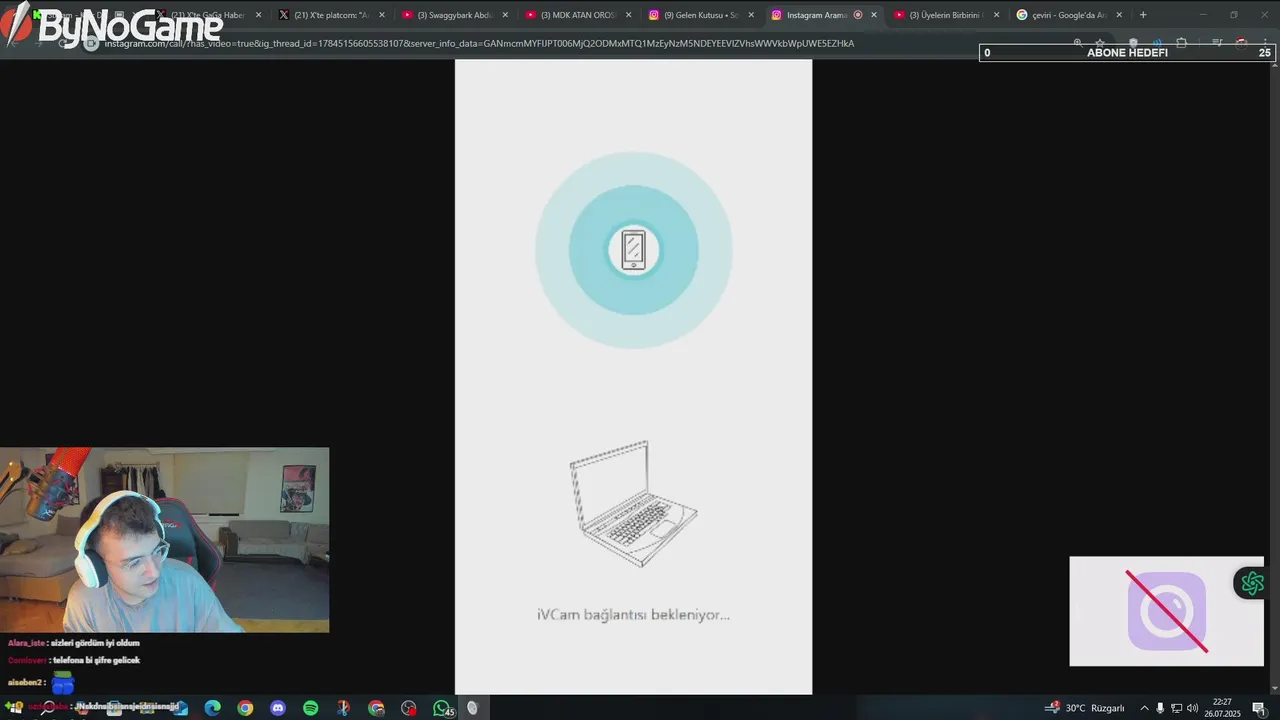Close the Üyelerin Birbirini tab
1280x720 pixels.
[x=996, y=15]
